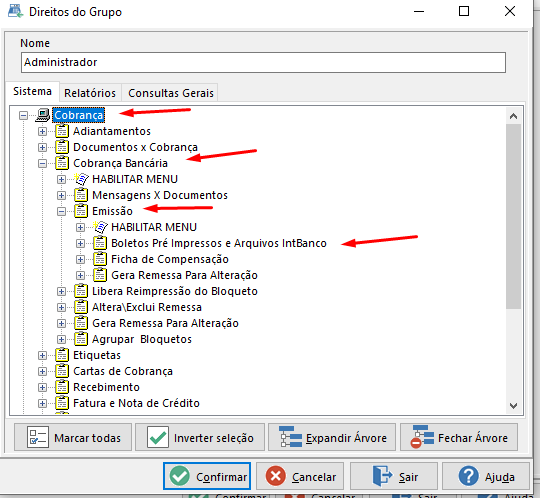The image size is (540, 498).
Task: Open the Consultas Gerais tab
Action: tap(171, 93)
